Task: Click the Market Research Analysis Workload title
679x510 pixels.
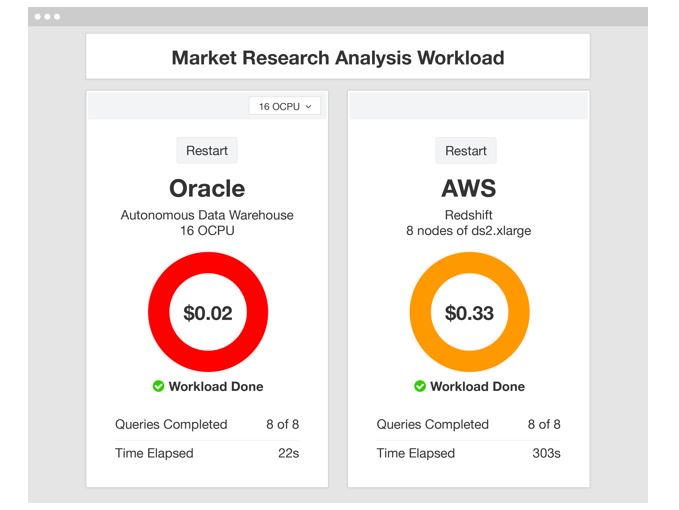Action: [x=338, y=58]
